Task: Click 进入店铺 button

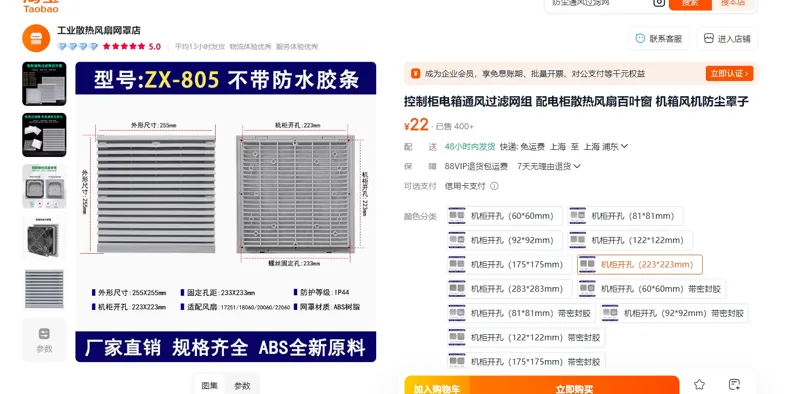Action: [x=727, y=38]
